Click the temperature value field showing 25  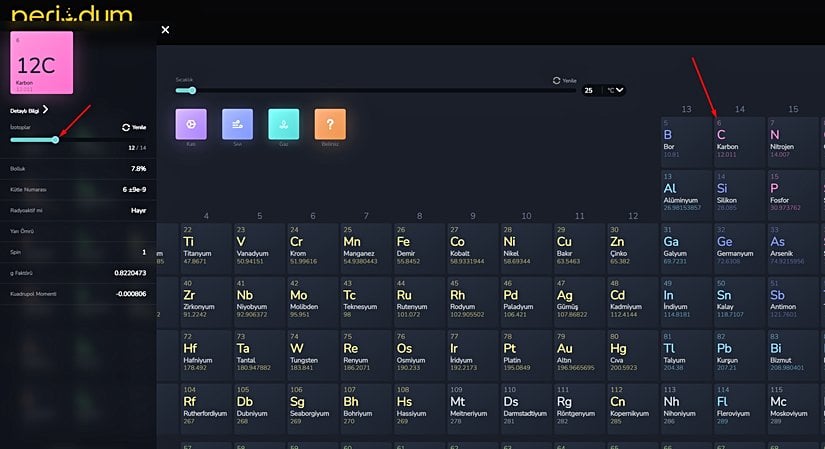590,90
